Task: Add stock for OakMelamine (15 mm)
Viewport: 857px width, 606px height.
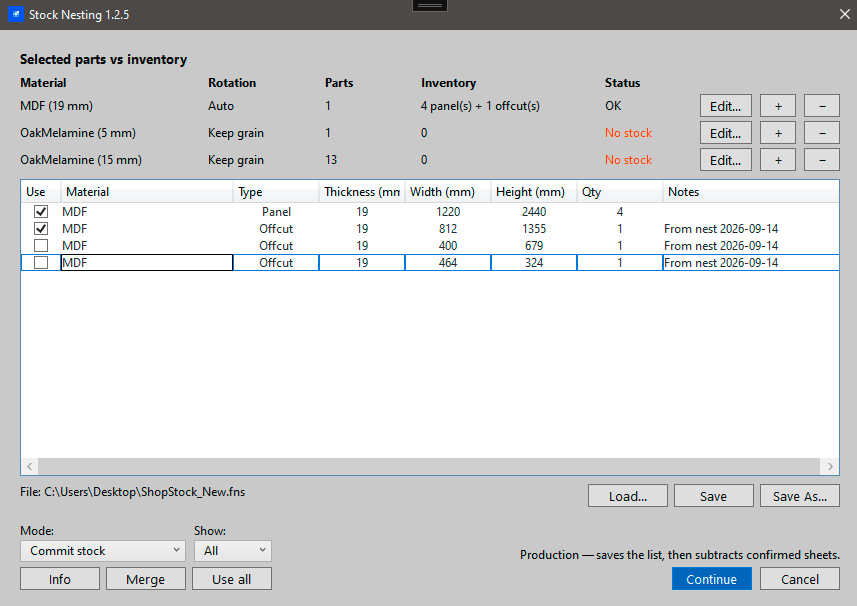Action: [x=778, y=160]
